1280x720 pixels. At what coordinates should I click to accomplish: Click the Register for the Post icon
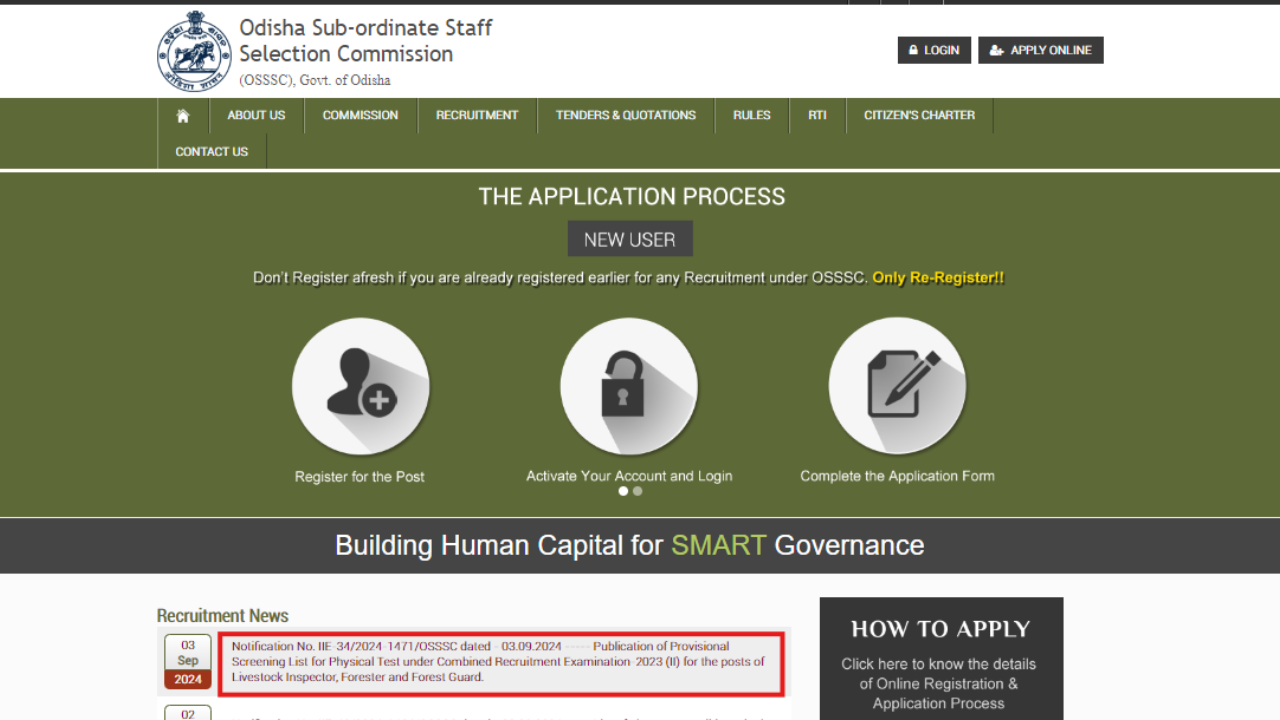(360, 386)
